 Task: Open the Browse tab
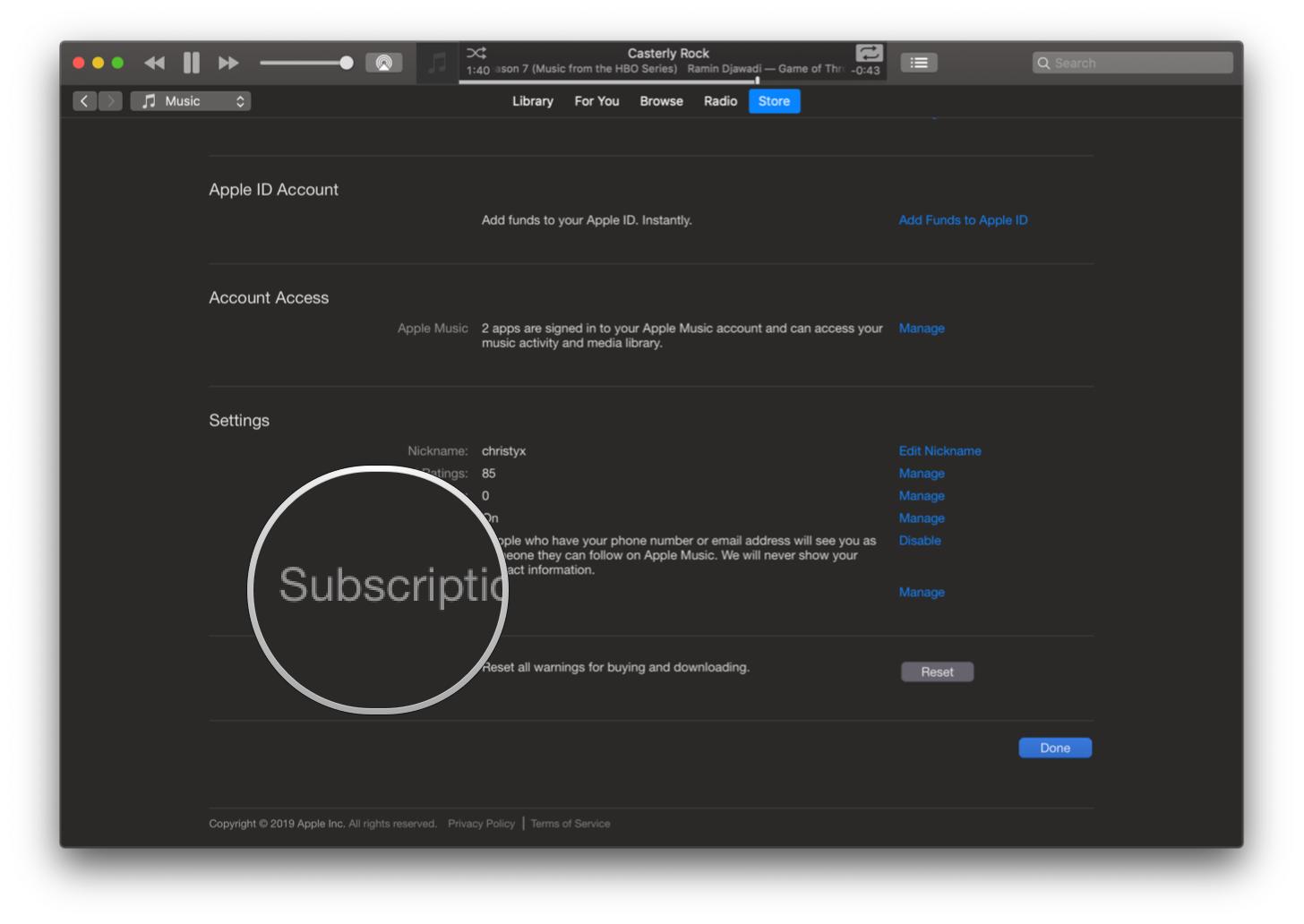[x=661, y=101]
